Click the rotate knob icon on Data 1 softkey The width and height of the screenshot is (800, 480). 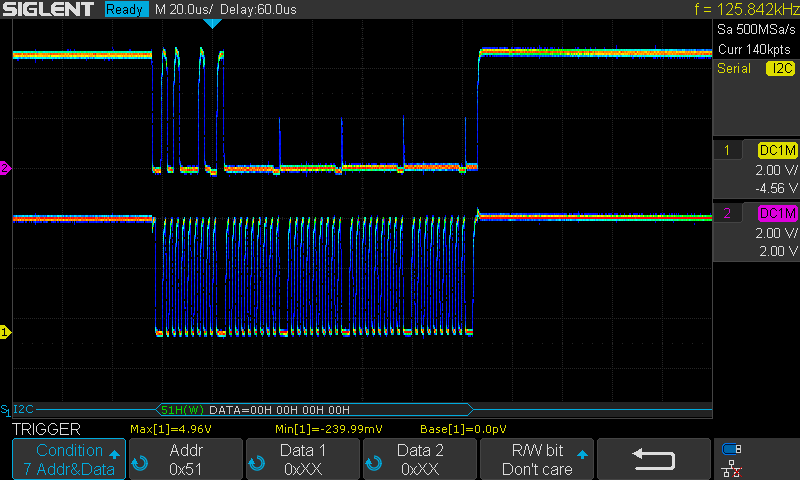point(257,463)
